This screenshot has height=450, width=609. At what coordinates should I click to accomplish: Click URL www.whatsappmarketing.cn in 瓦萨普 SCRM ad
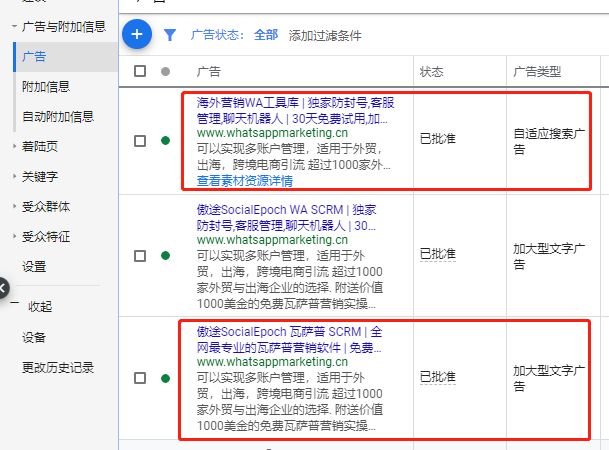tap(272, 362)
